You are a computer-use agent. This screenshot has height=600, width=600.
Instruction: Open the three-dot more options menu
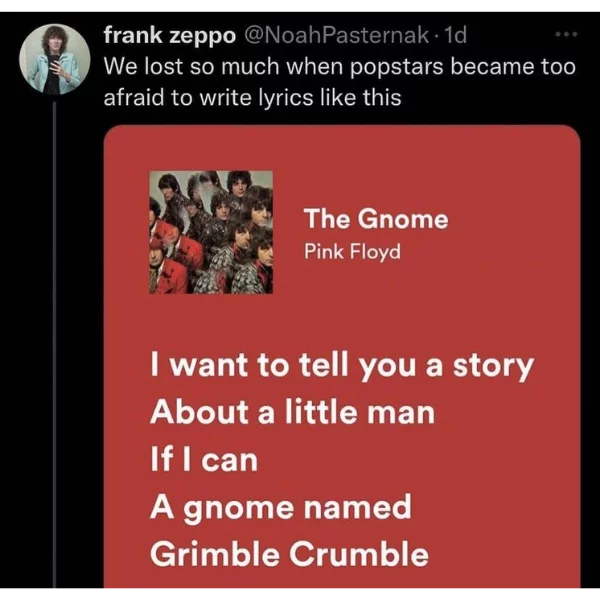coord(566,35)
